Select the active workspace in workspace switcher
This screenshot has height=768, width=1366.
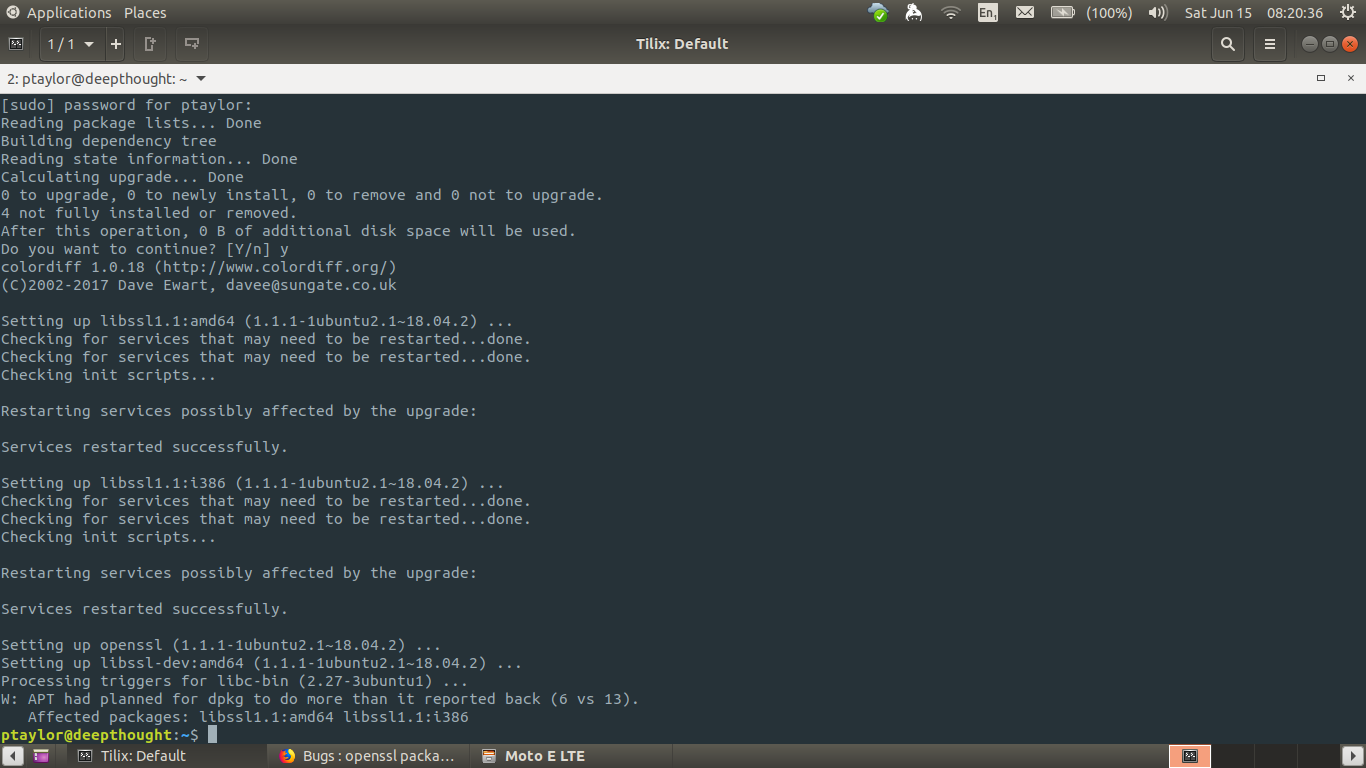[x=1190, y=756]
